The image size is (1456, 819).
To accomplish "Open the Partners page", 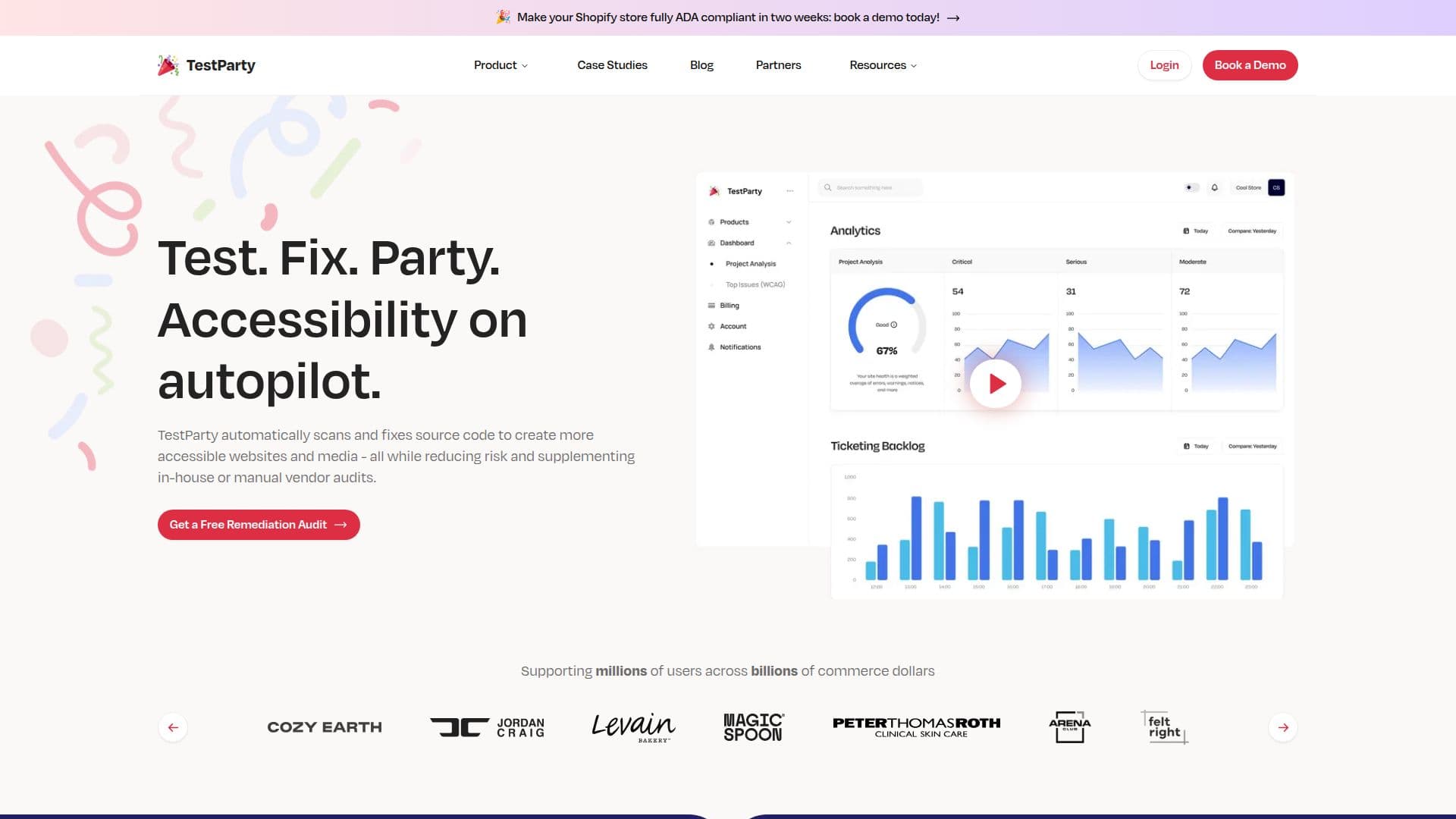I will click(778, 65).
